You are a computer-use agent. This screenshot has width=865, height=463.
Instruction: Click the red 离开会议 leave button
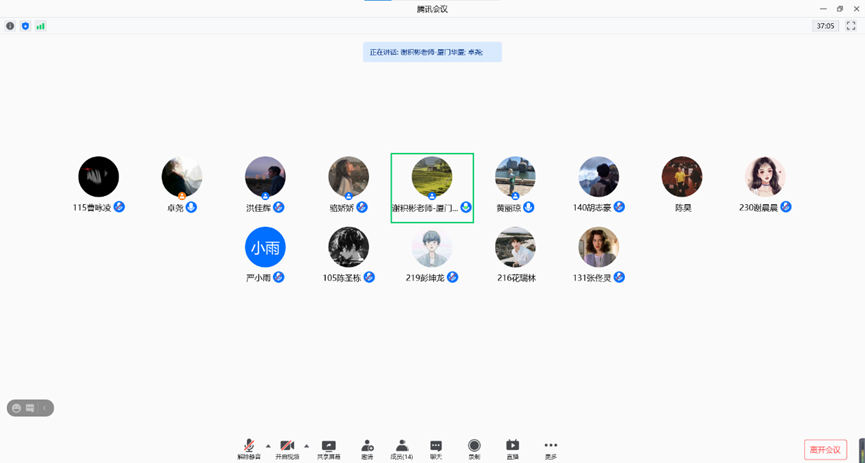pyautogui.click(x=825, y=450)
